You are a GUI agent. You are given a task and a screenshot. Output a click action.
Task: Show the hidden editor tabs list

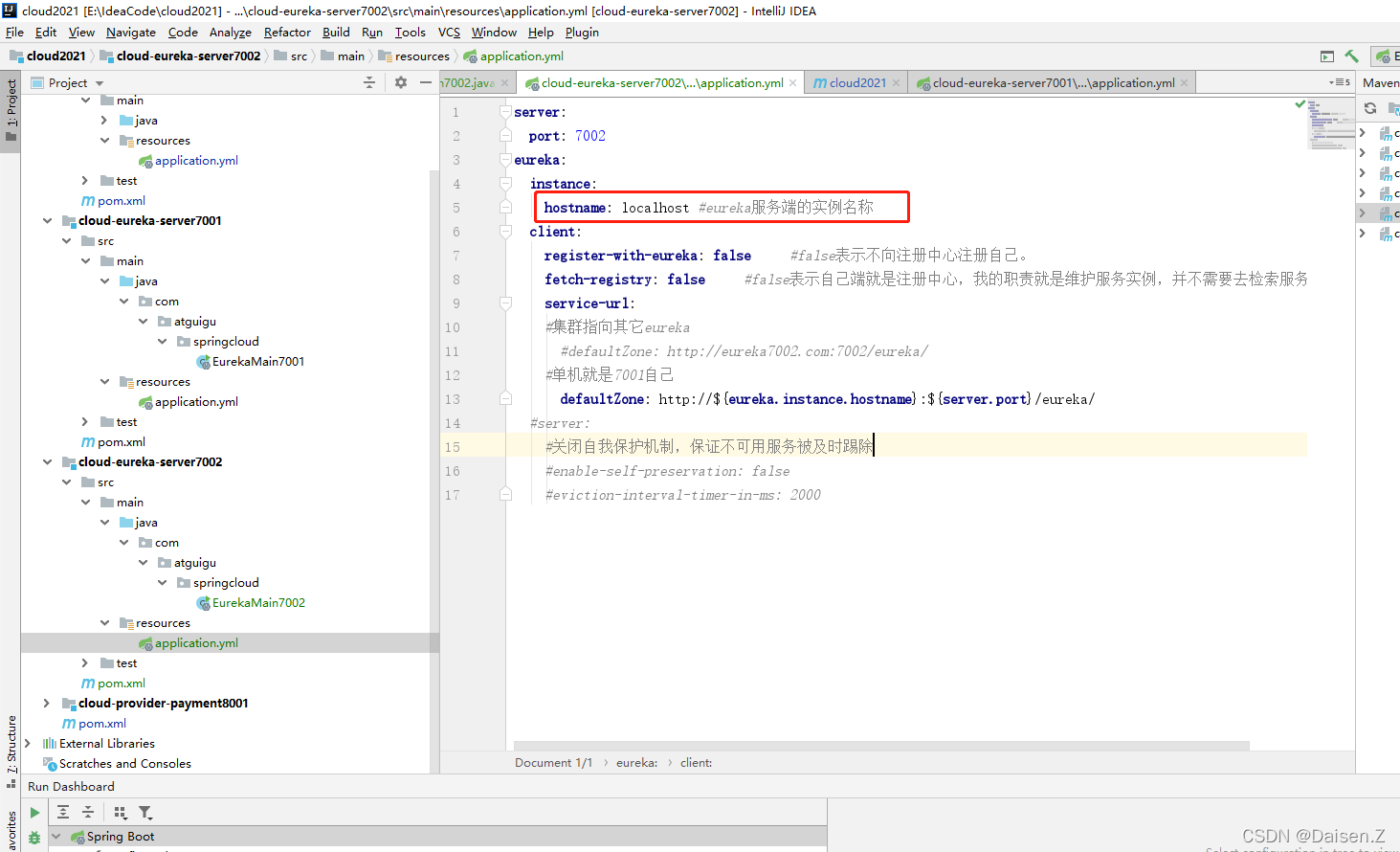click(1340, 83)
